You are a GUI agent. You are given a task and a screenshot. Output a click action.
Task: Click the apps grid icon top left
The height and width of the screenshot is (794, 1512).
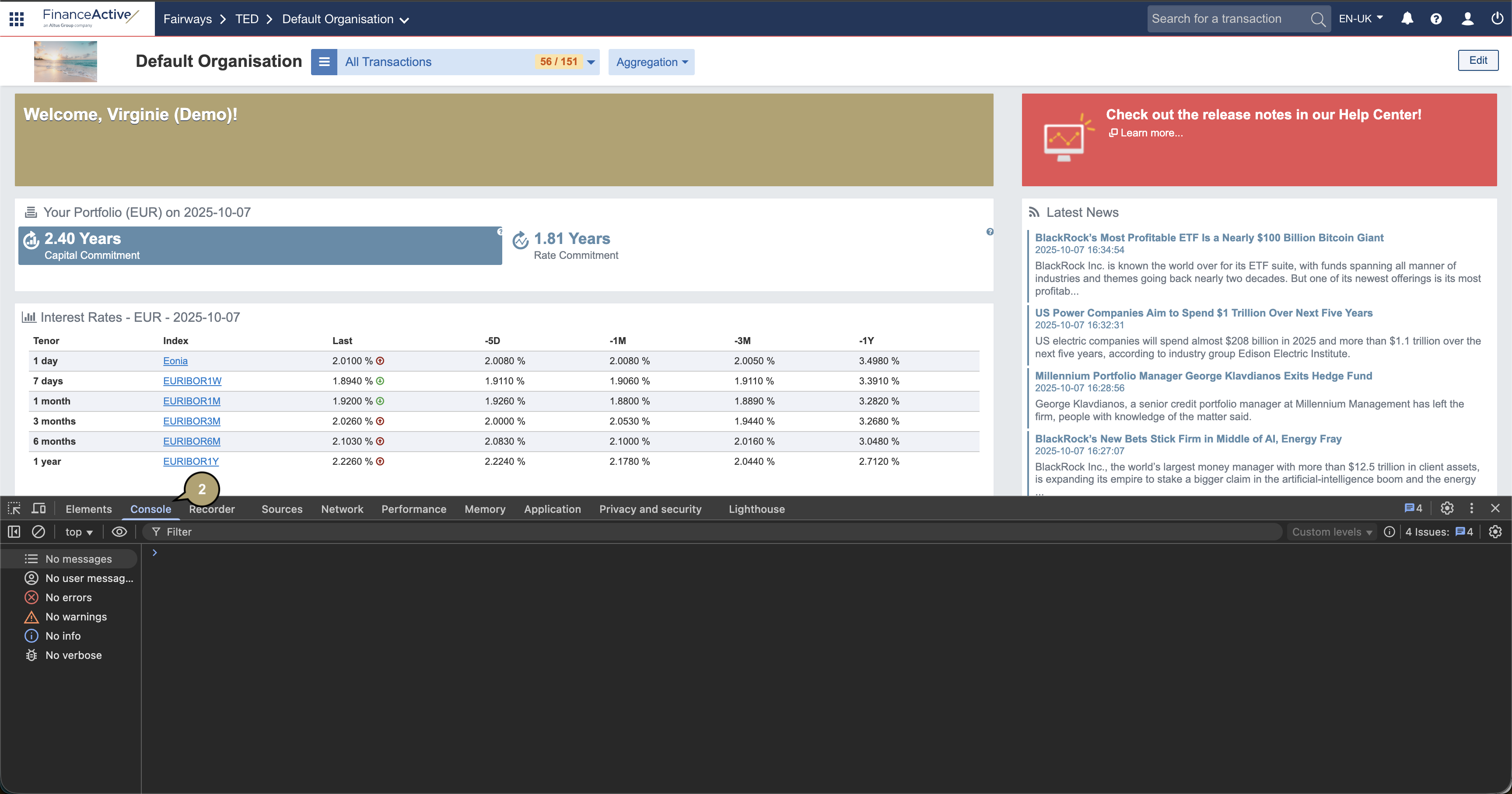tap(17, 18)
